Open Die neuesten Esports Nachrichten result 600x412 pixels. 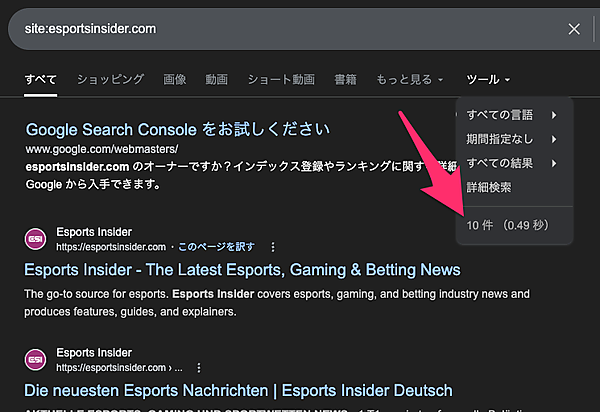click(x=238, y=391)
